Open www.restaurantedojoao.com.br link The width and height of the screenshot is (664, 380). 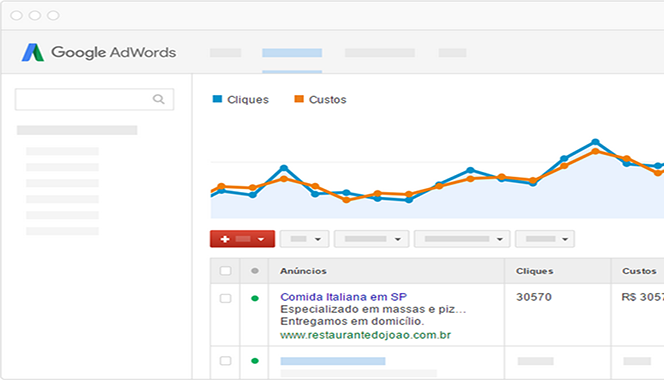(x=365, y=335)
